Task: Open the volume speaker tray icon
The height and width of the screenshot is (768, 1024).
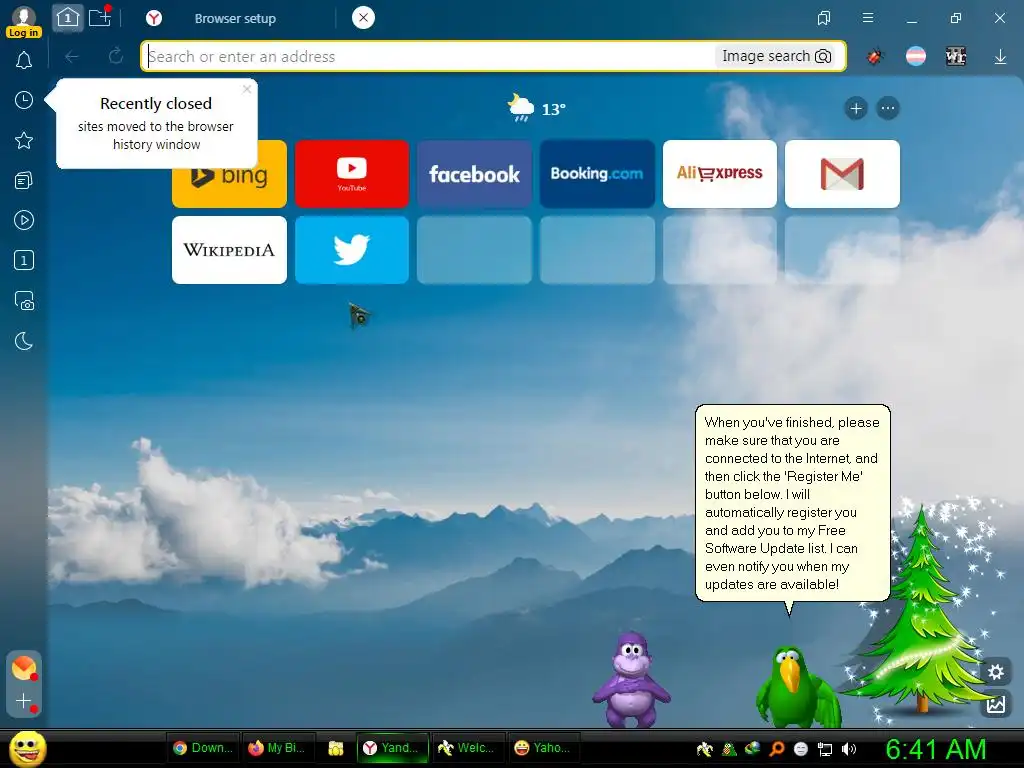Action: click(x=849, y=749)
